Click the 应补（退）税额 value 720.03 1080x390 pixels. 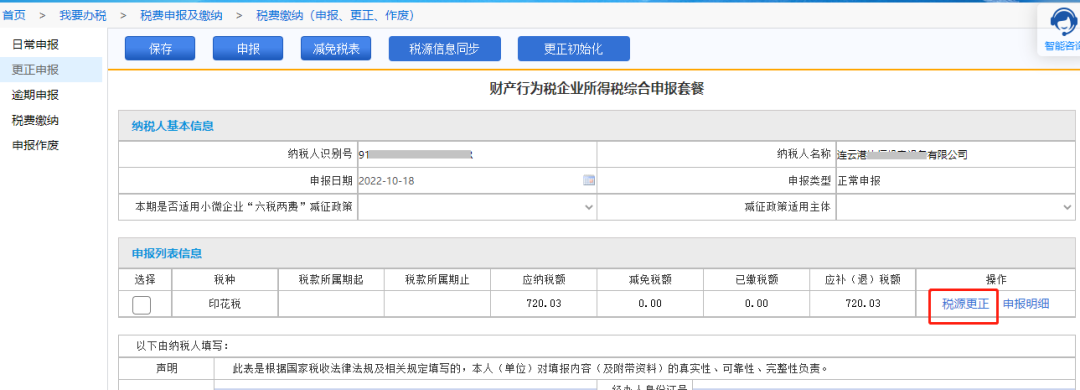862,303
